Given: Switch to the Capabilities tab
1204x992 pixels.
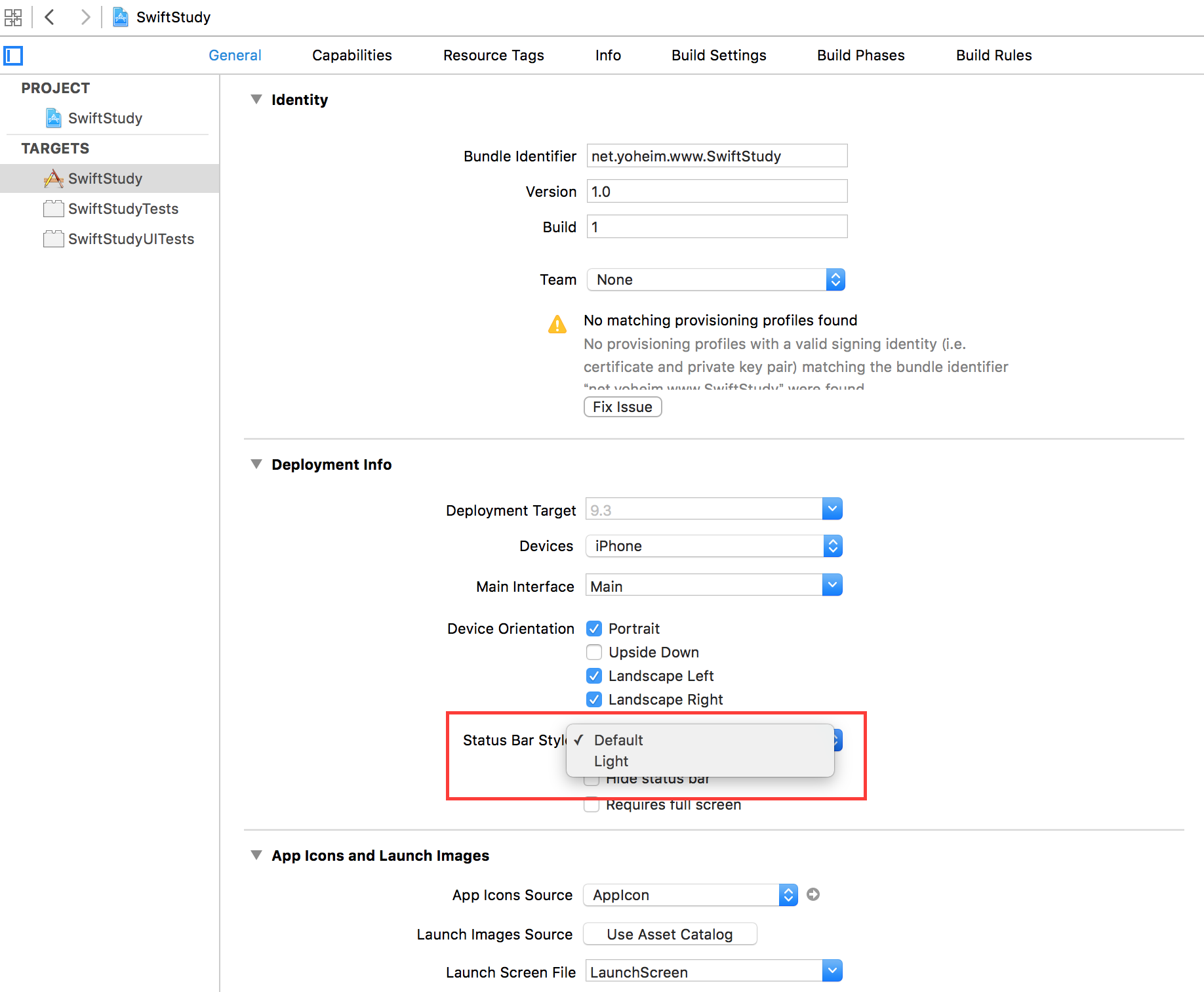Looking at the screenshot, I should click(x=352, y=55).
